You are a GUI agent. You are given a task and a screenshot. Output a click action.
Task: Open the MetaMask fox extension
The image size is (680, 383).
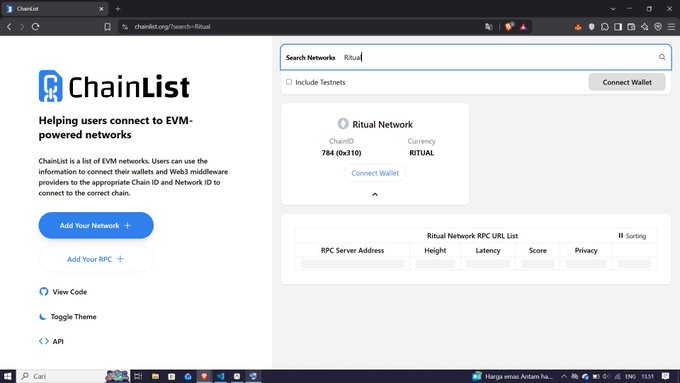point(578,27)
